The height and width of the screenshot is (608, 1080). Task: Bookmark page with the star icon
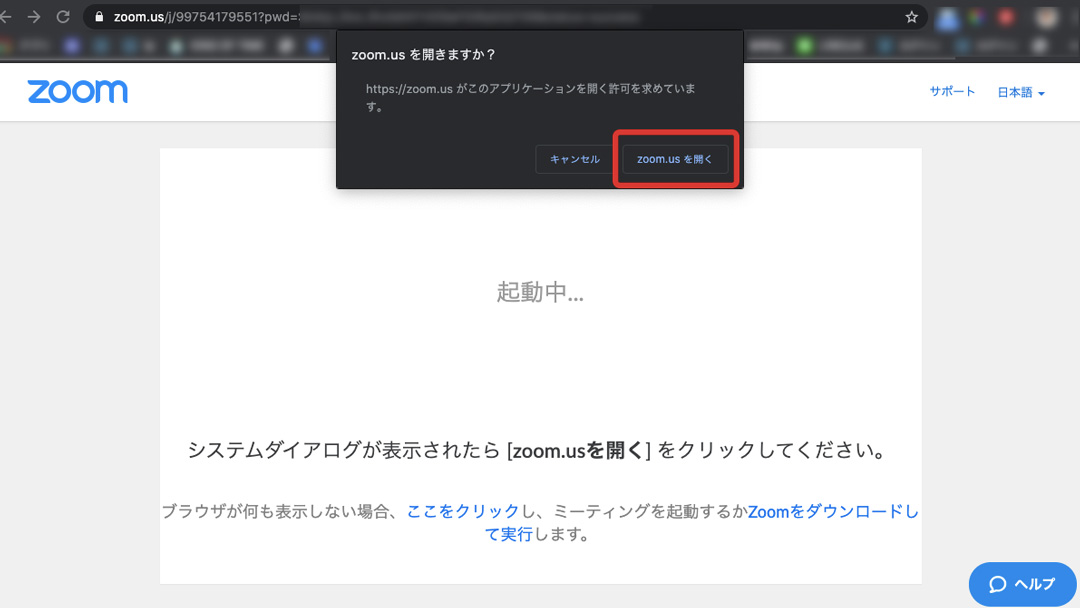pyautogui.click(x=911, y=17)
